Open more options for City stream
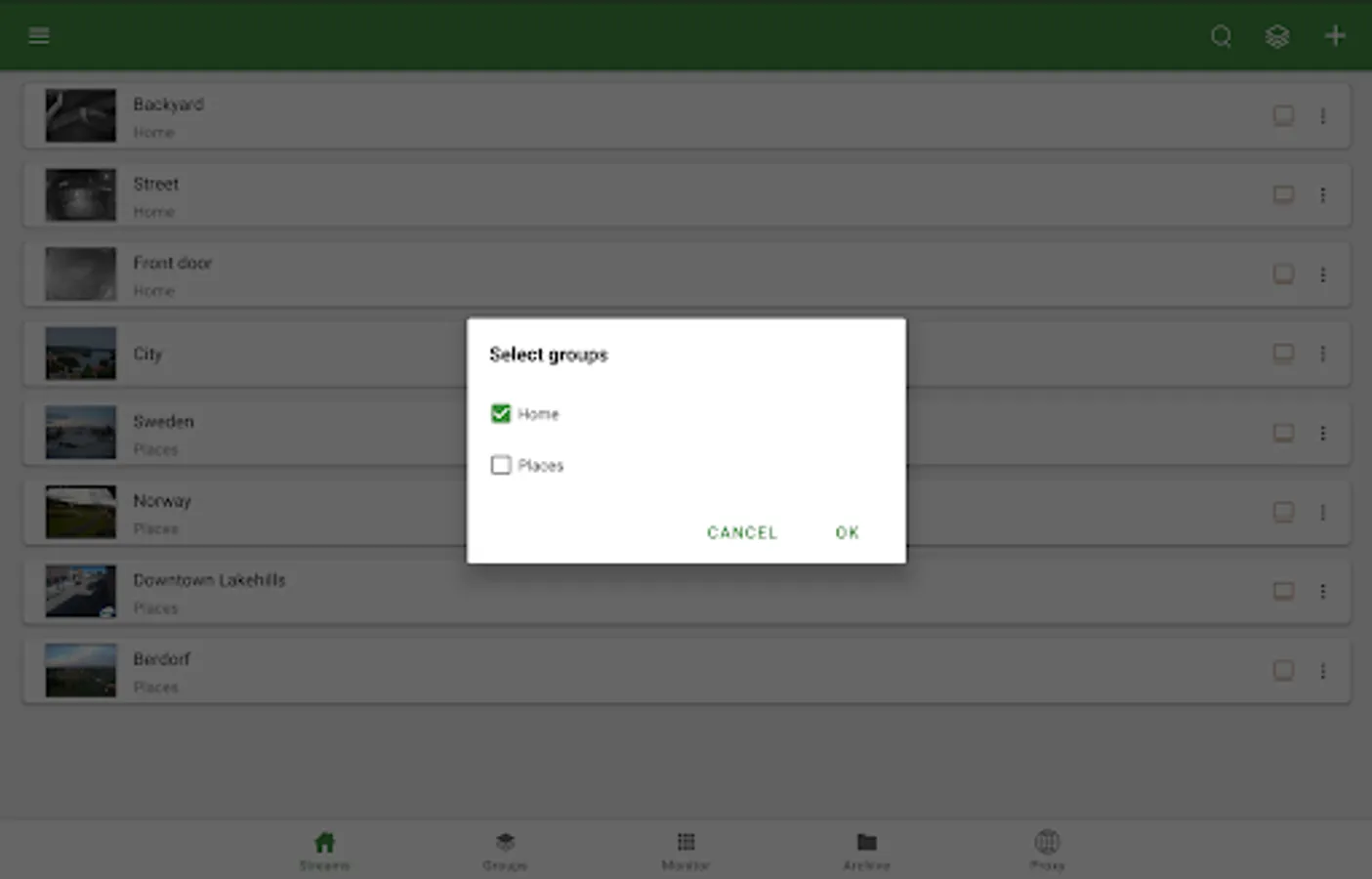This screenshot has height=879, width=1372. click(x=1323, y=354)
